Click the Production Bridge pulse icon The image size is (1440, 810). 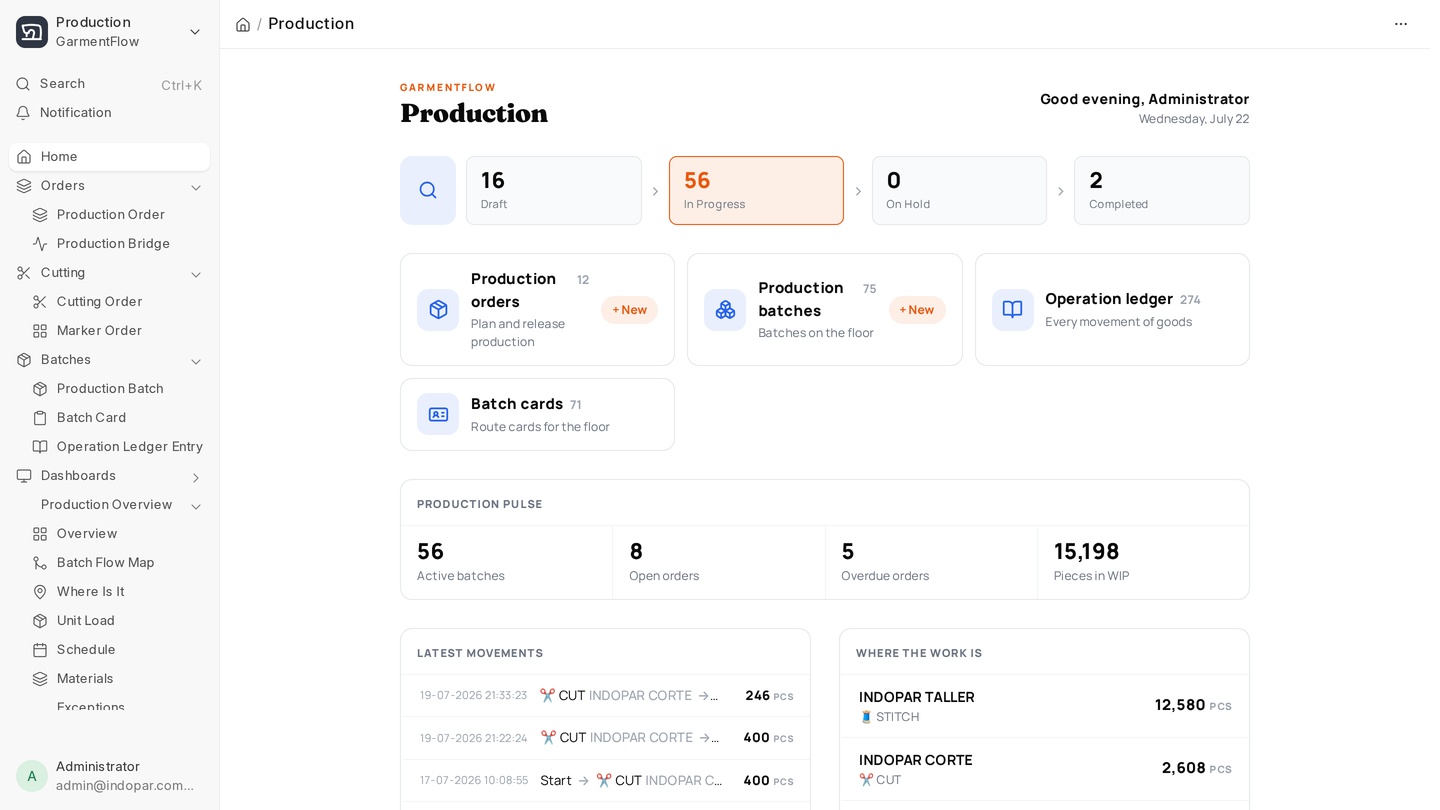pos(40,244)
